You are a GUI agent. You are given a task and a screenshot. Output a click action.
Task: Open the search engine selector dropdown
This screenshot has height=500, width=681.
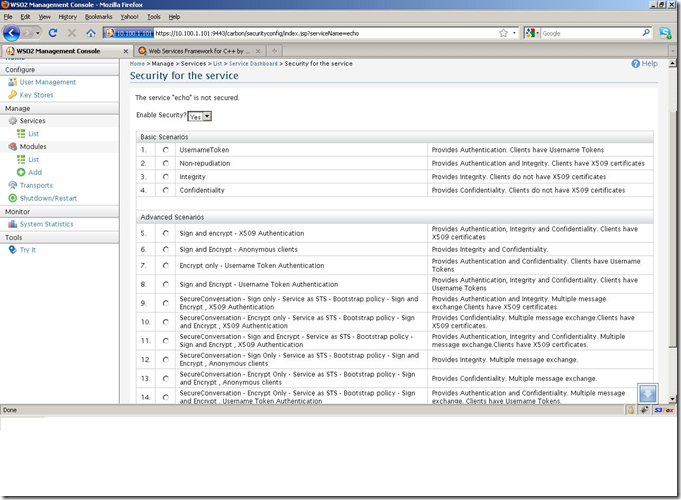pyautogui.click(x=532, y=33)
